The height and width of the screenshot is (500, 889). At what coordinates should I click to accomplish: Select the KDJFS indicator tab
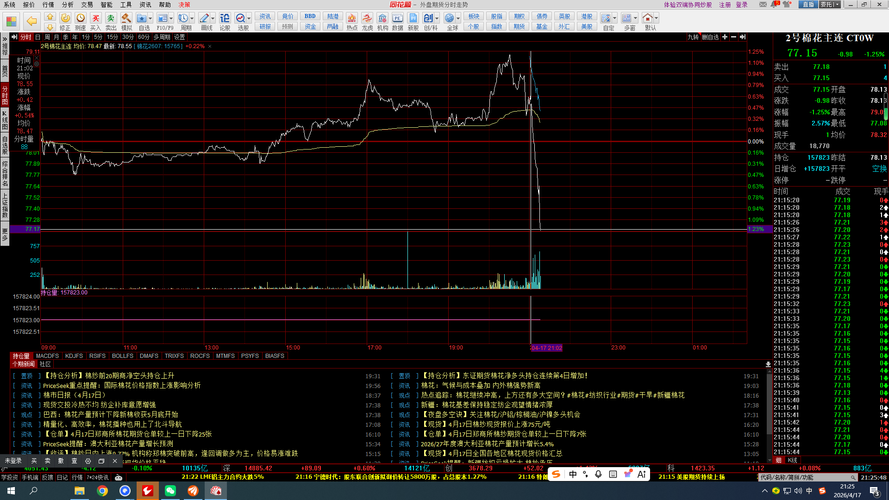(74, 356)
